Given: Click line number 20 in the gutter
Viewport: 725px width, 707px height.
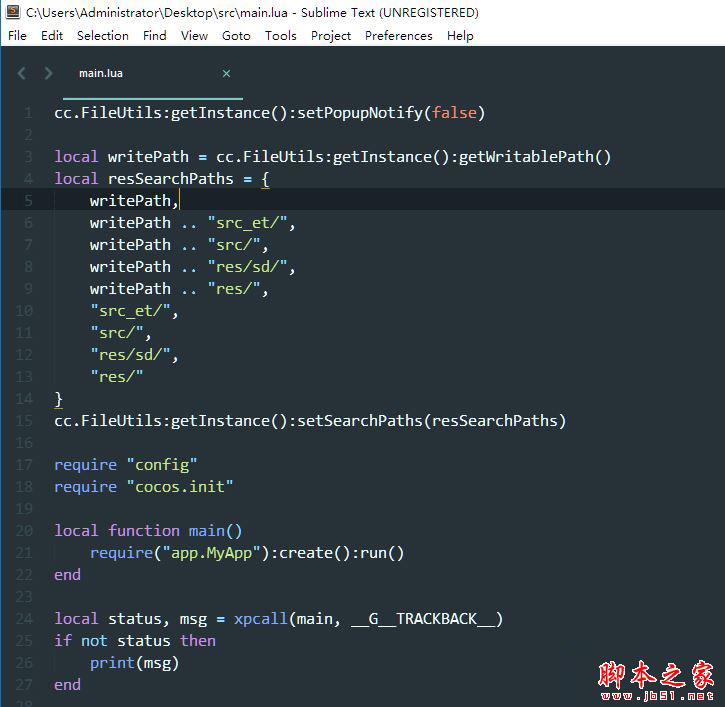Looking at the screenshot, I should pyautogui.click(x=24, y=530).
